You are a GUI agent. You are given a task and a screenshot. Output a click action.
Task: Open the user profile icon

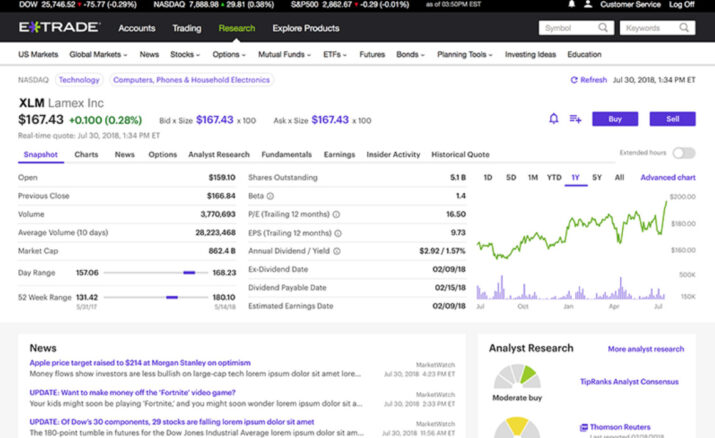(588, 5)
